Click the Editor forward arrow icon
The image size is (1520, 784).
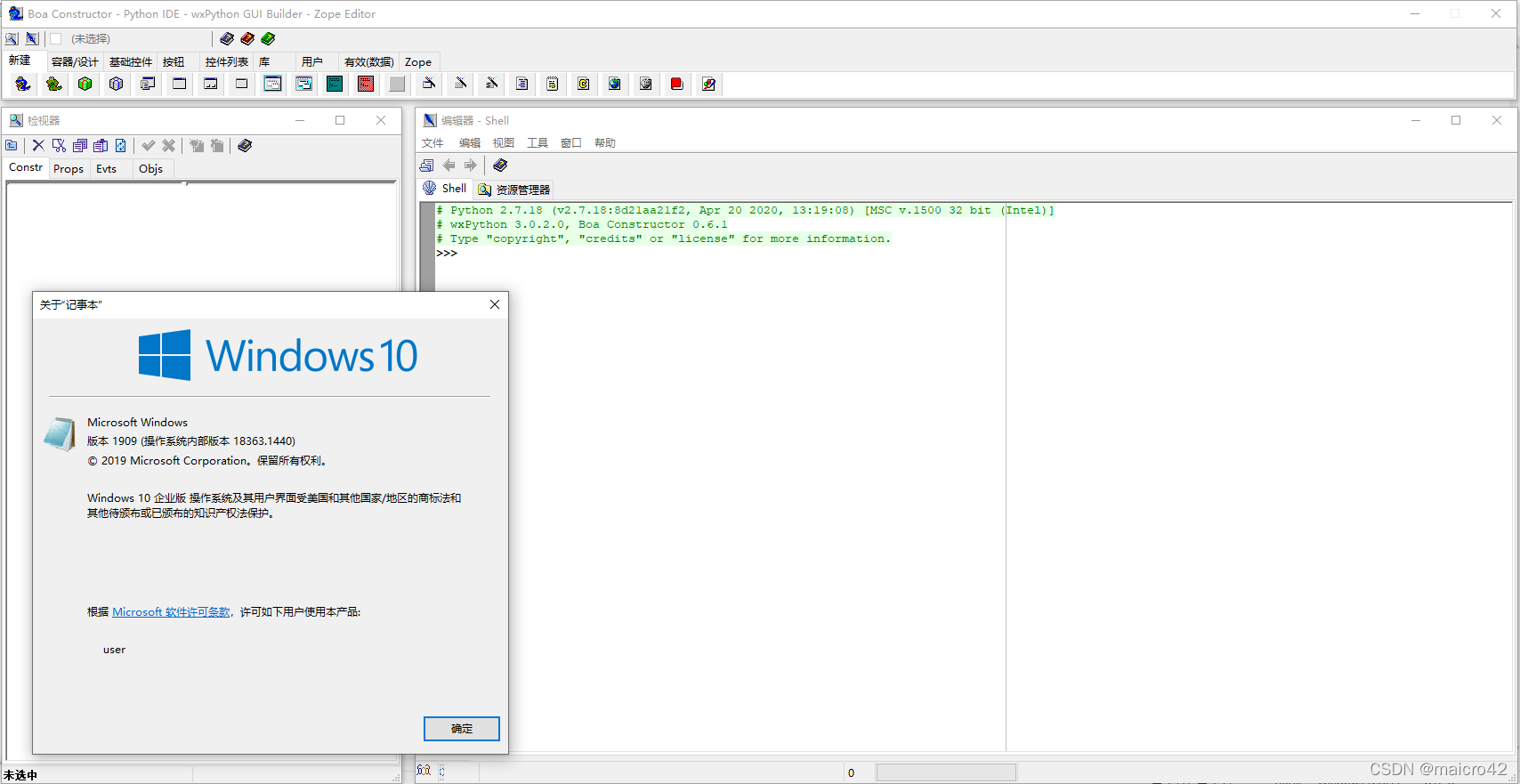click(x=471, y=165)
